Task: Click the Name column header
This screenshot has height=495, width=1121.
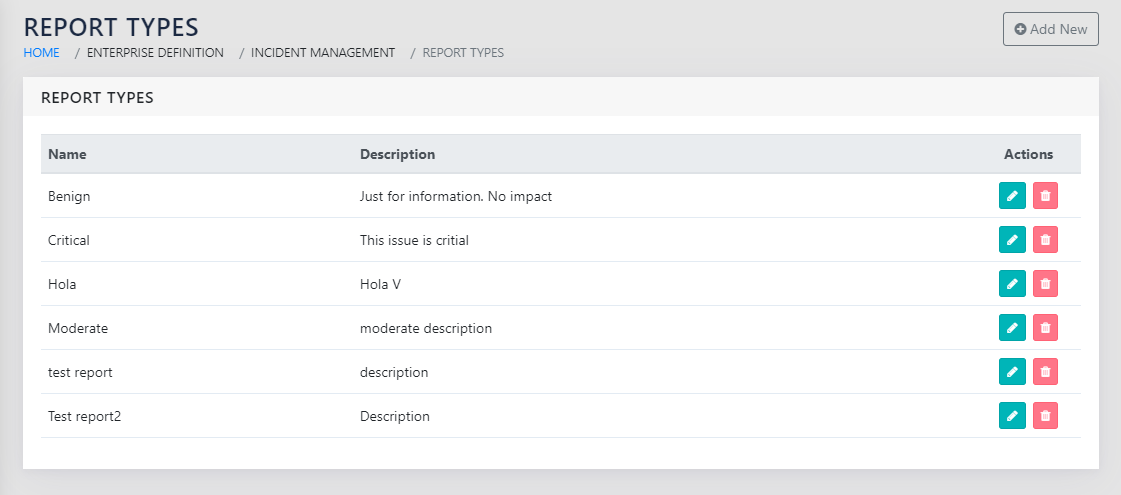Action: pyautogui.click(x=67, y=154)
